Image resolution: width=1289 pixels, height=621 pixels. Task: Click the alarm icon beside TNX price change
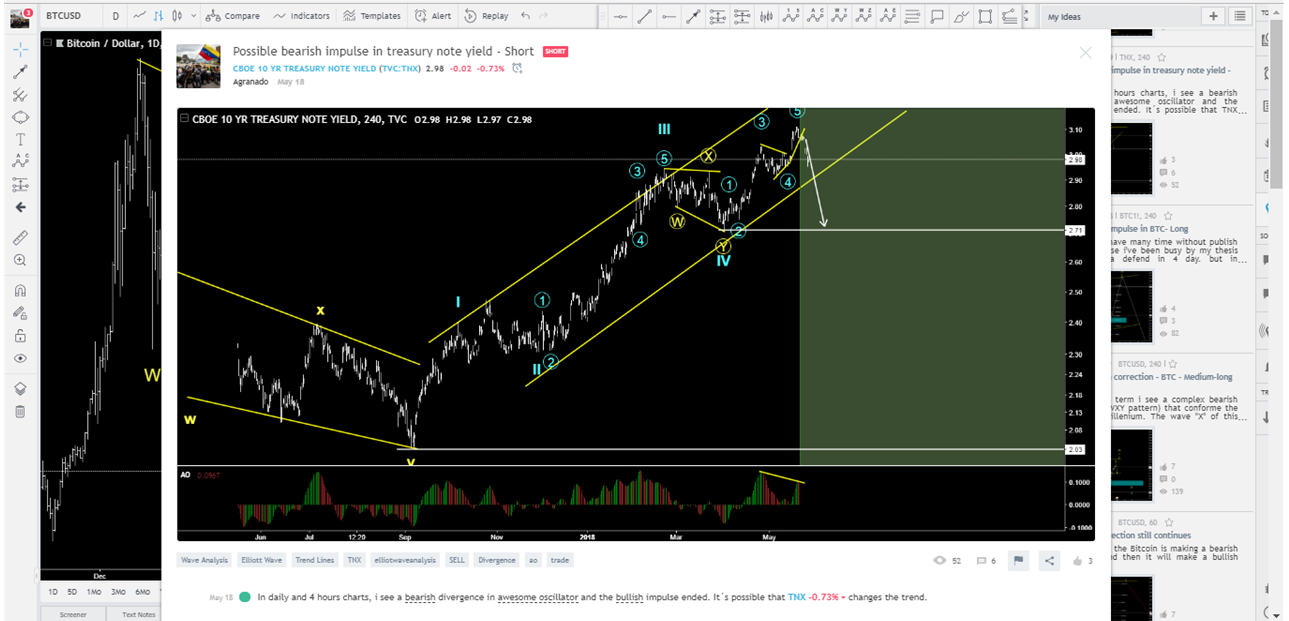click(x=517, y=68)
